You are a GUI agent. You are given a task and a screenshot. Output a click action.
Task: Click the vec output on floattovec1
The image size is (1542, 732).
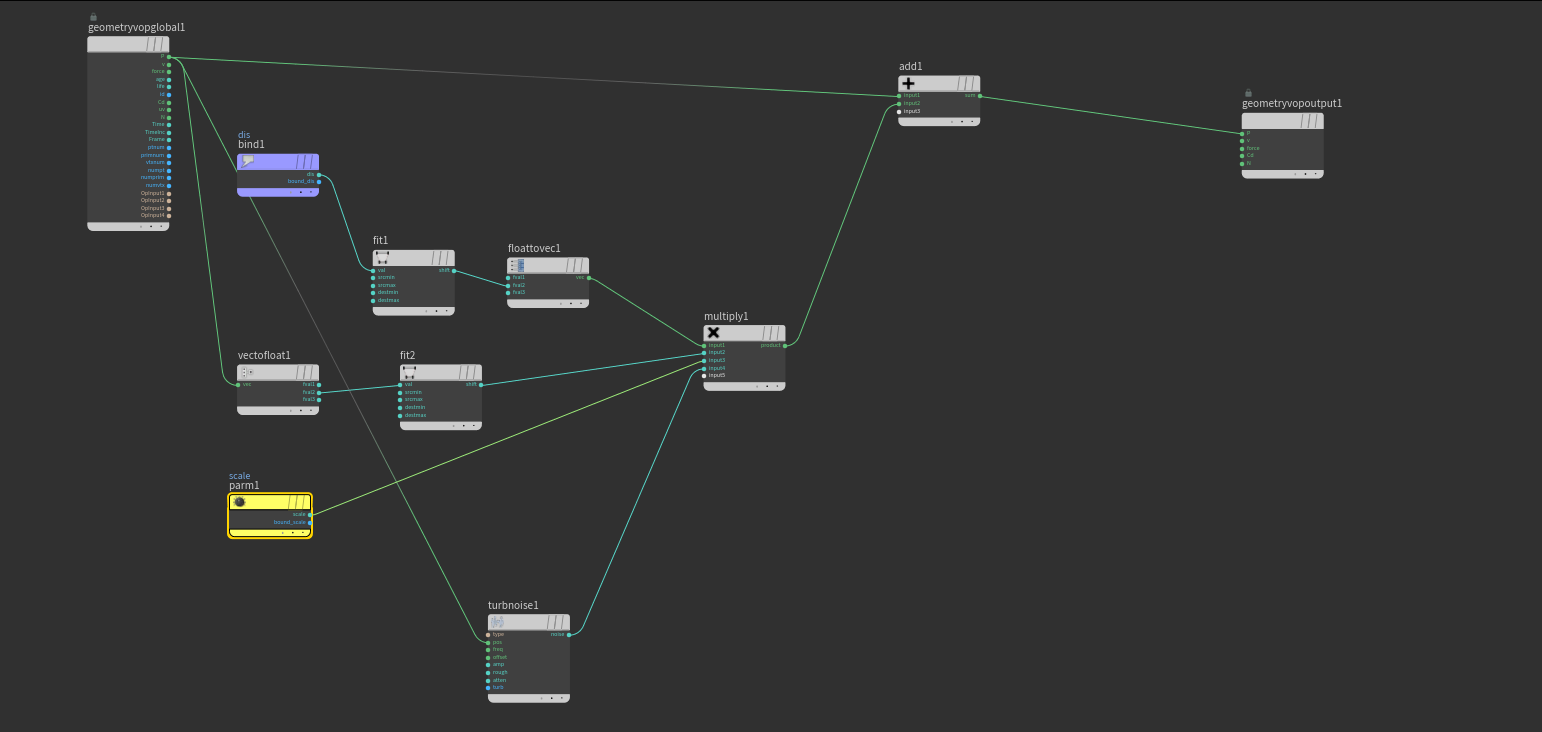589,277
